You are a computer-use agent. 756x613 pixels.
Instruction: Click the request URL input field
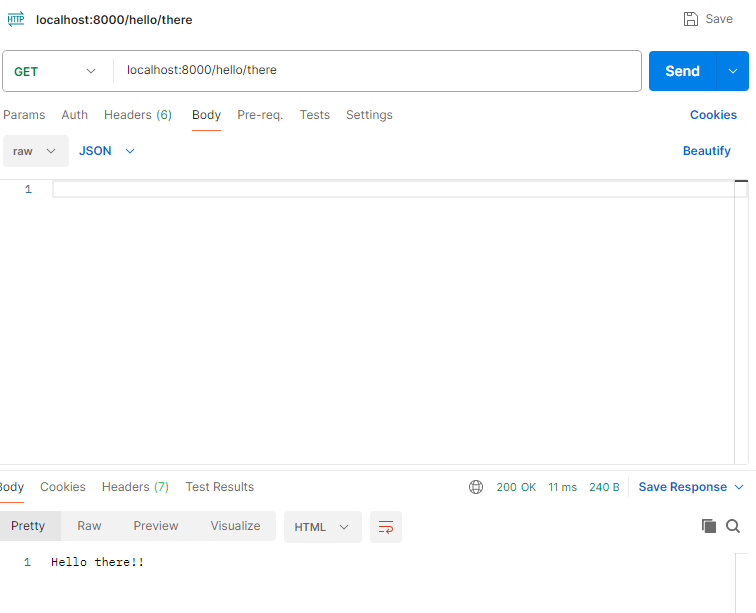(x=378, y=70)
